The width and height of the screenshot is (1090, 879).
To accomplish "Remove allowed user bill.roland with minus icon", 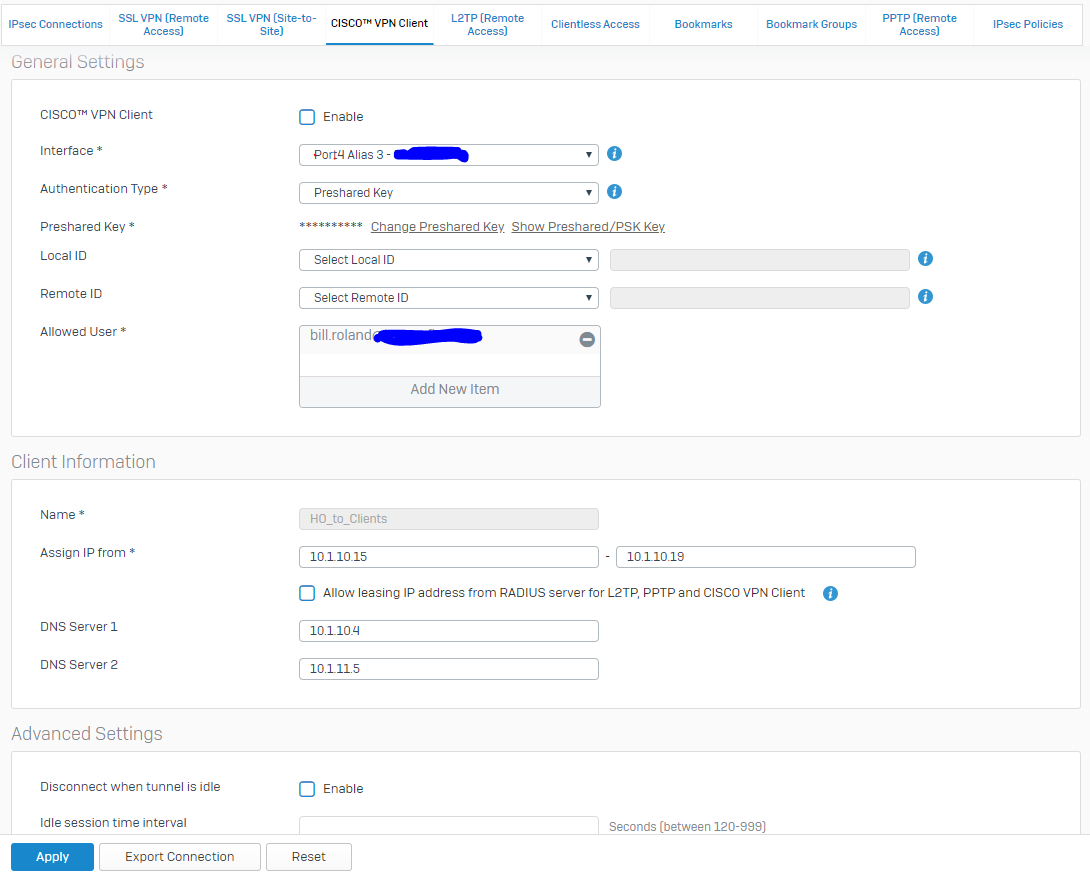I will (x=587, y=340).
